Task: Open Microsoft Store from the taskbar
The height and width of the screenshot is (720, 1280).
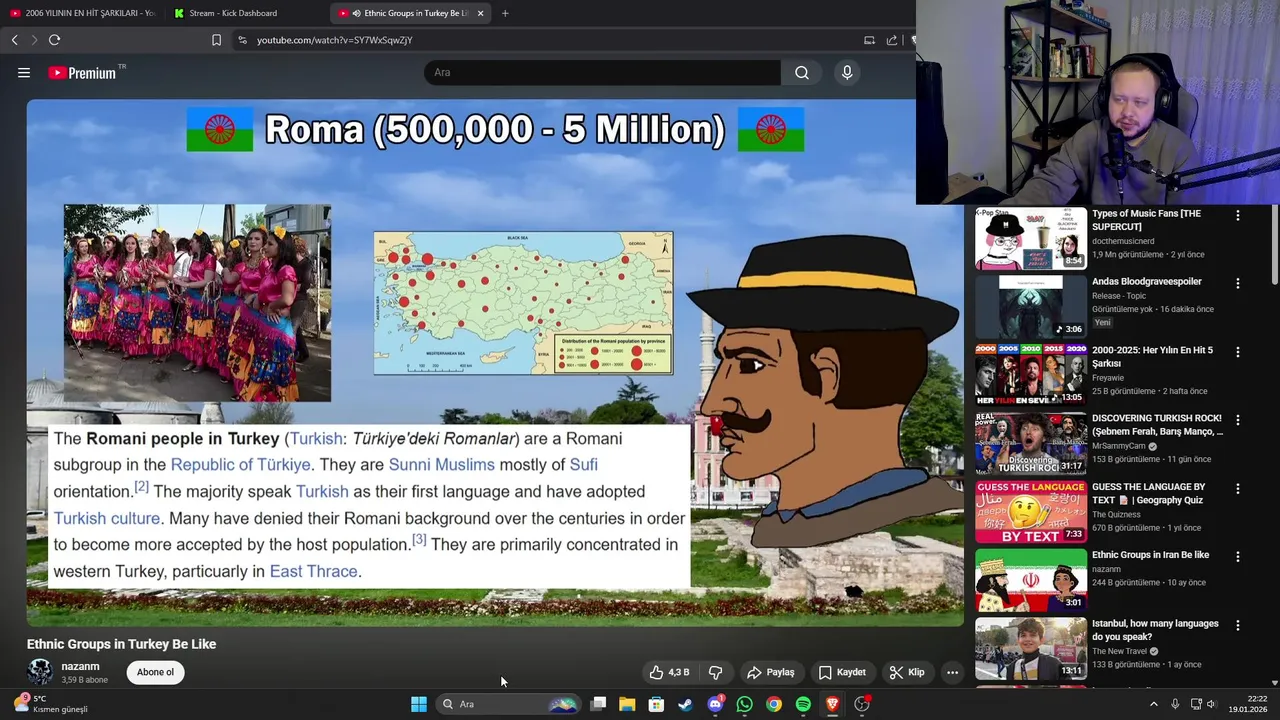Action: [656, 704]
